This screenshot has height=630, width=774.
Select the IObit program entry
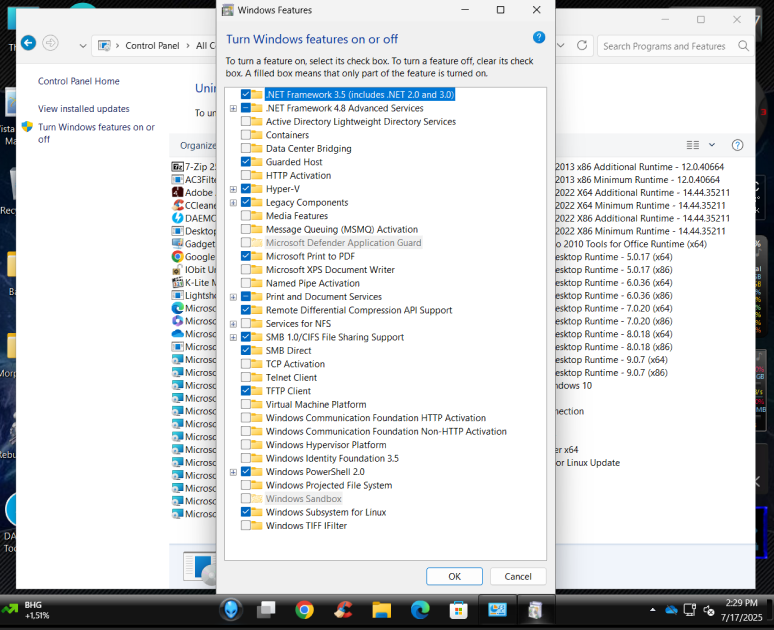(x=194, y=270)
